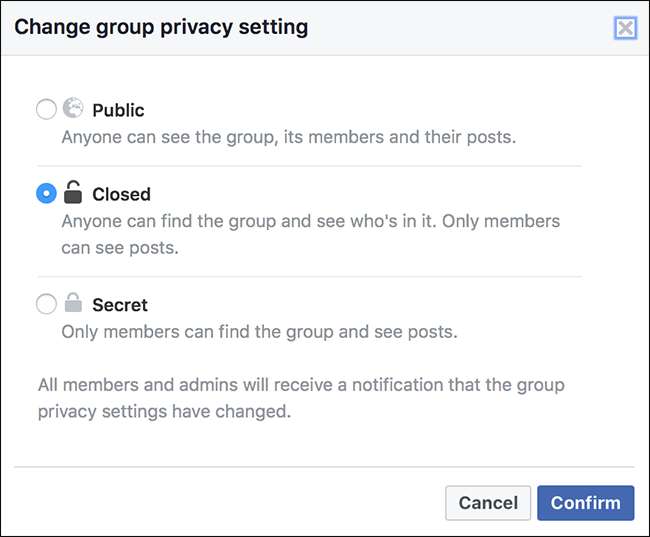Click the bold Public option label
650x537 pixels.
118,110
